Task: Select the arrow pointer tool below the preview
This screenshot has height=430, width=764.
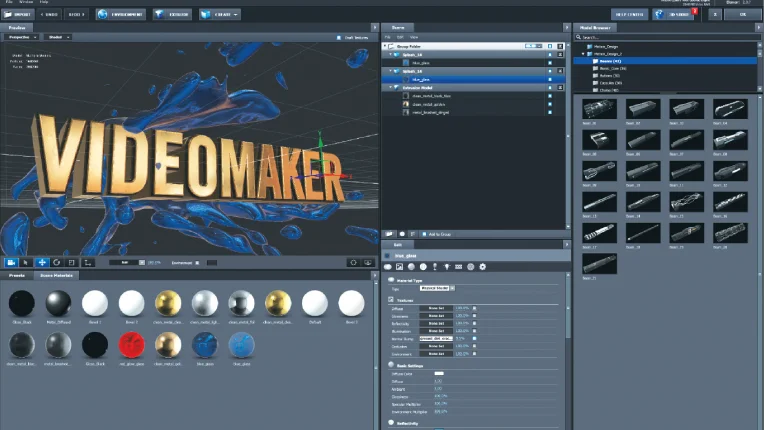Action: (26, 262)
